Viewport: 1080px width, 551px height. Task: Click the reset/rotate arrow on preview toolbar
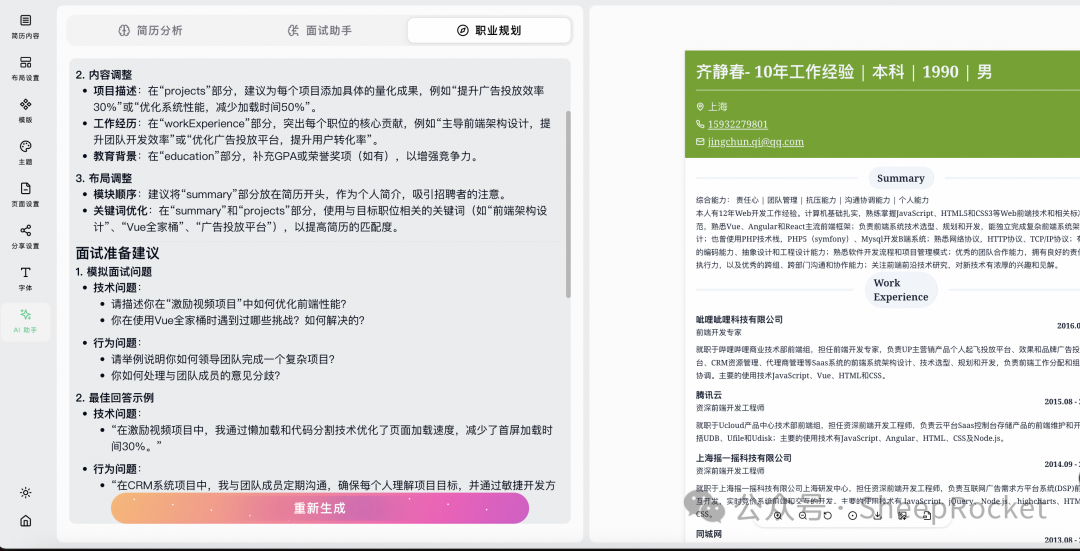(x=827, y=515)
